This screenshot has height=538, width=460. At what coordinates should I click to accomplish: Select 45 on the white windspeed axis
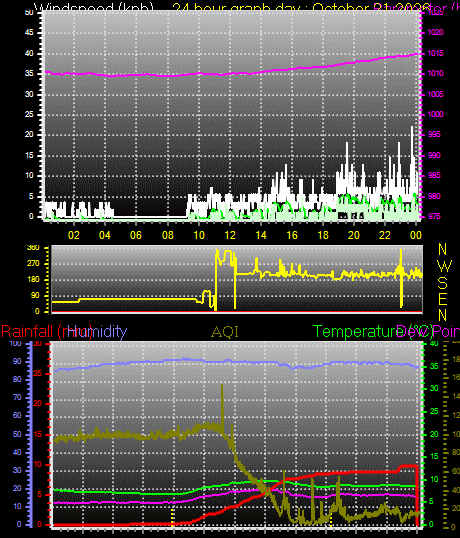pos(29,33)
